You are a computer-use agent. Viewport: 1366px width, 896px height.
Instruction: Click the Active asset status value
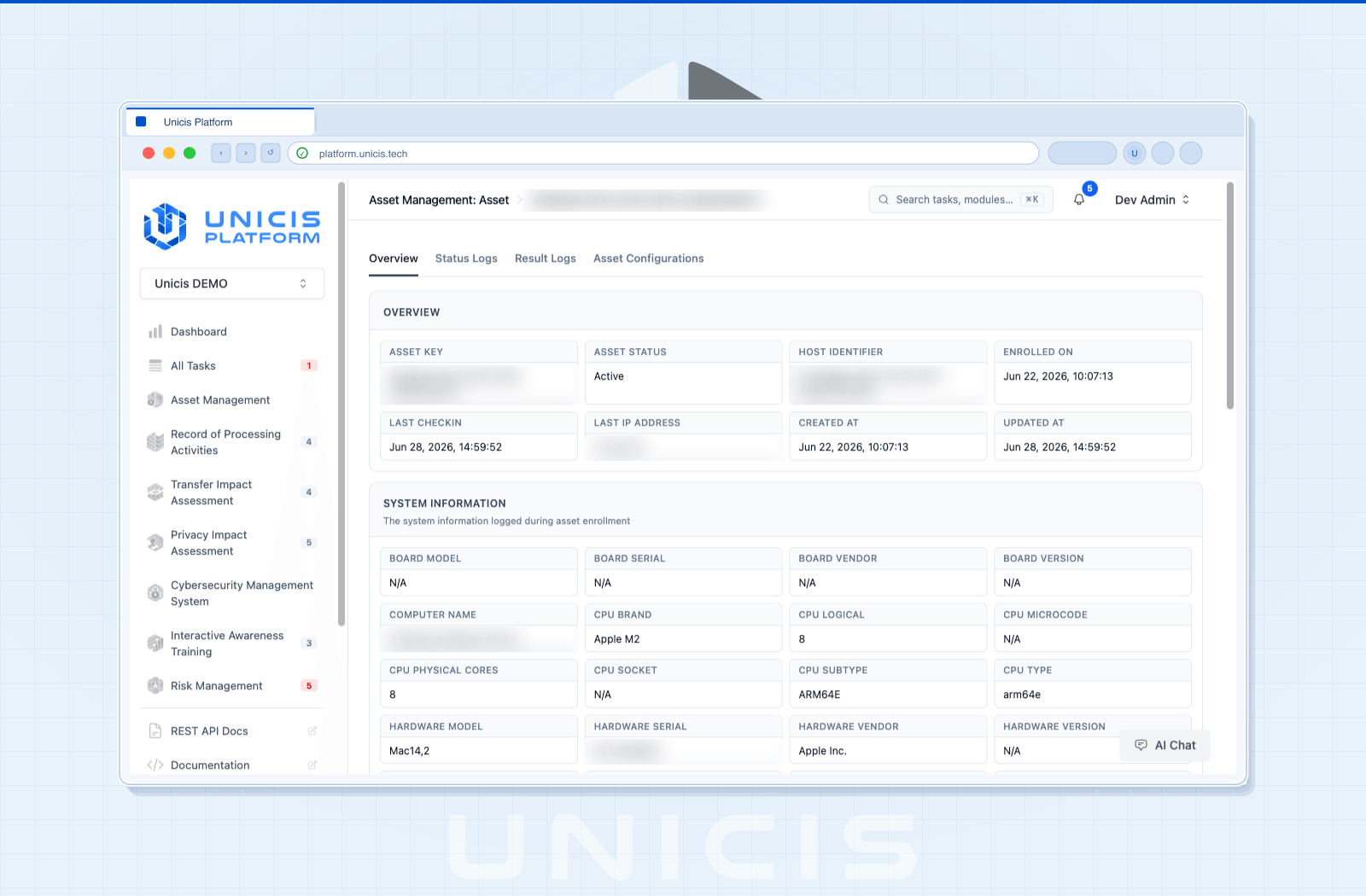click(x=609, y=376)
